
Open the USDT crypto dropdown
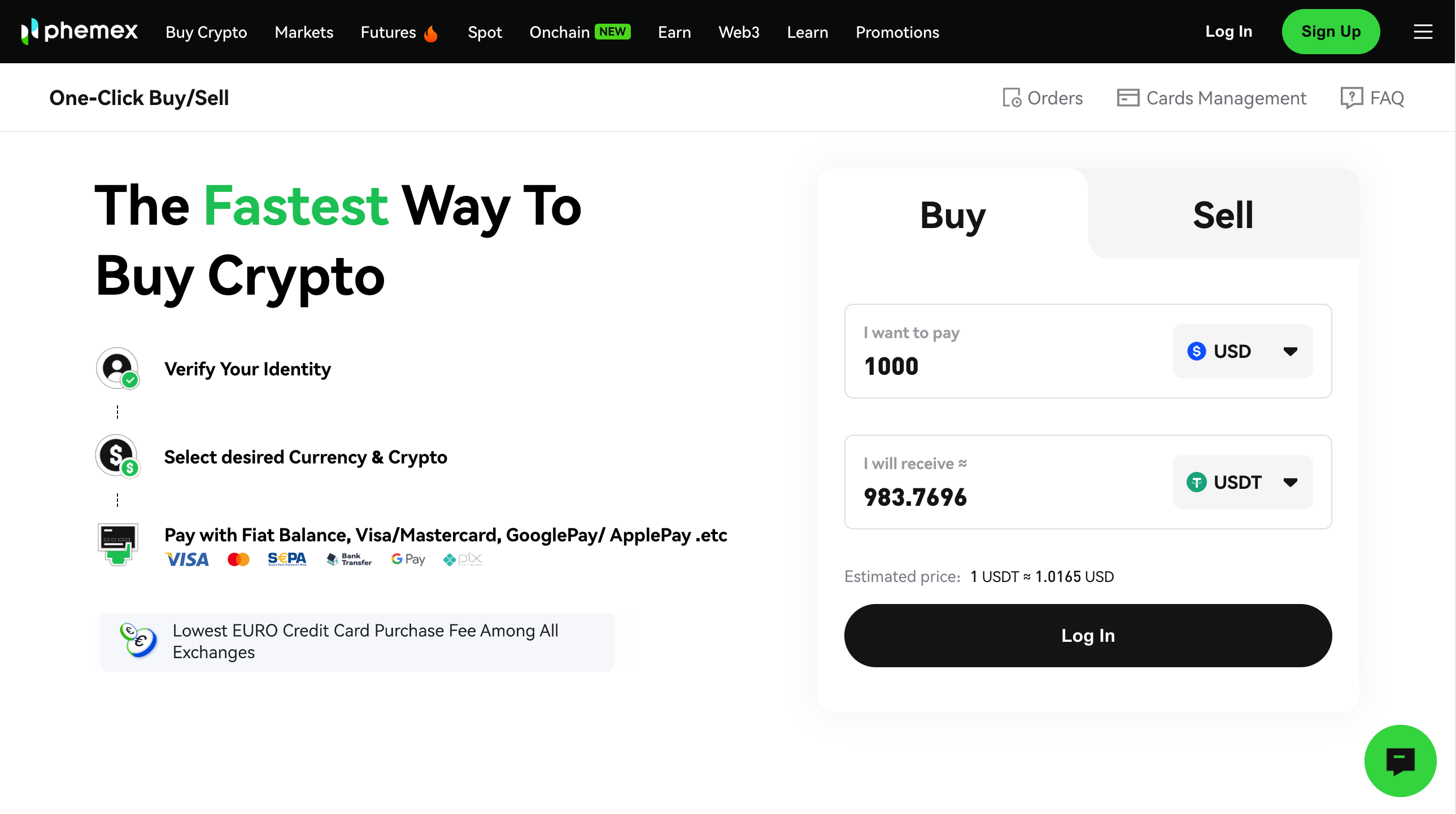(x=1243, y=482)
